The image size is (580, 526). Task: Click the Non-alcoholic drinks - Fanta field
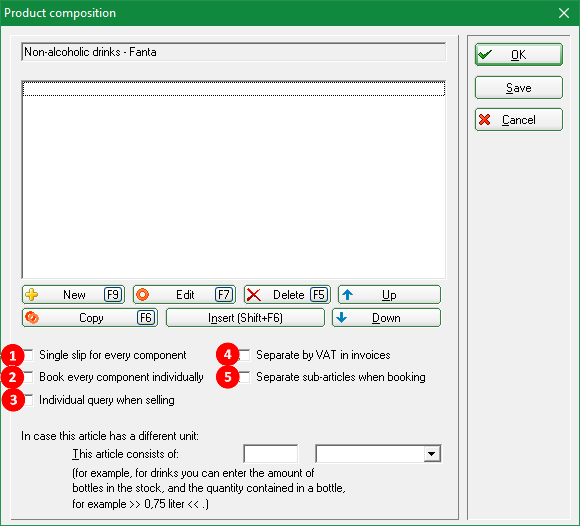234,52
